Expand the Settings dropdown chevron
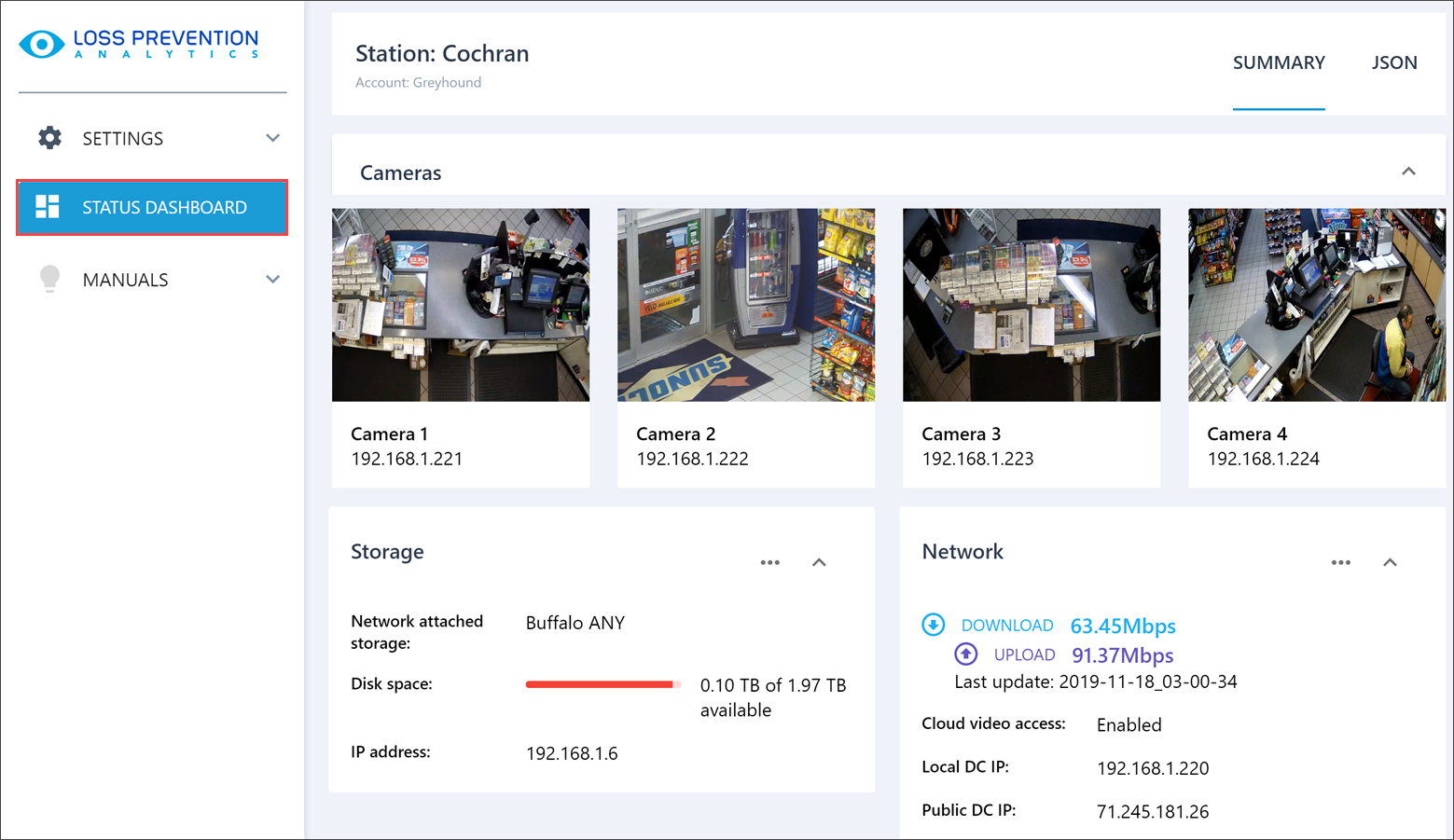The height and width of the screenshot is (840, 1454). pyautogui.click(x=272, y=138)
